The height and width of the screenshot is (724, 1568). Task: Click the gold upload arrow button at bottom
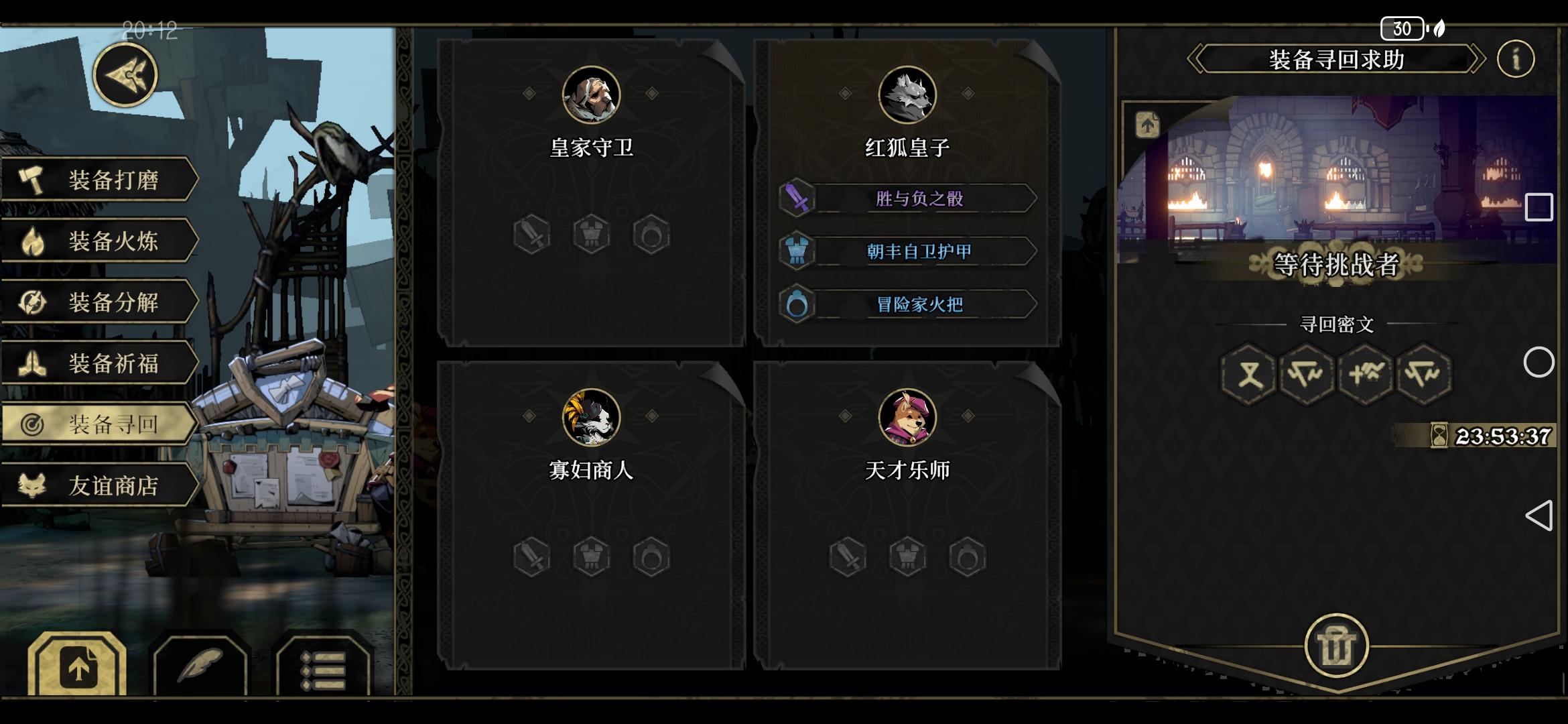[78, 666]
